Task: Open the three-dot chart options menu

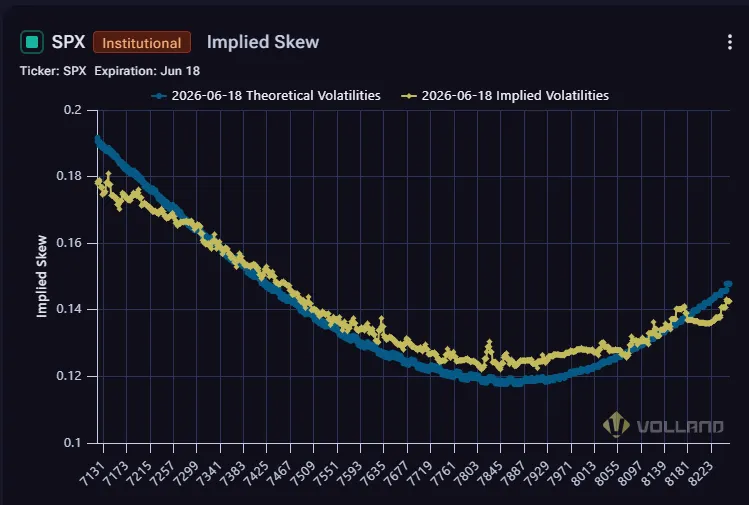Action: (x=729, y=42)
